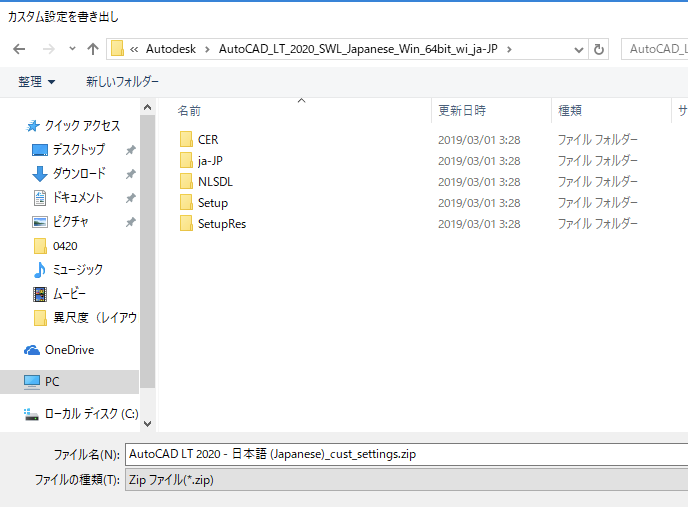Click the pictures icon next to ピクチャ

[40, 222]
